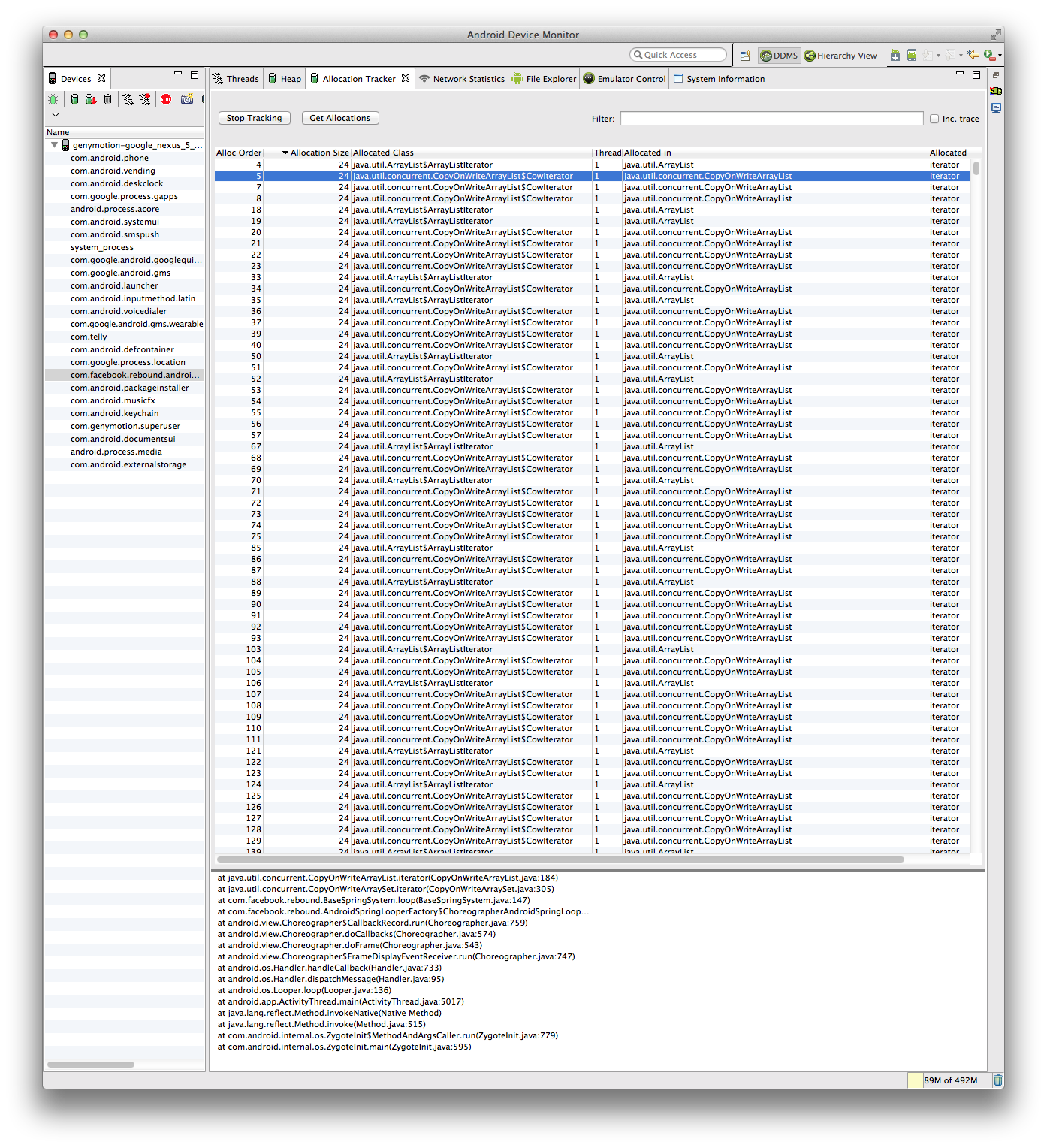The image size is (1047, 1148).
Task: Click the Quick Access search field
Action: (678, 55)
